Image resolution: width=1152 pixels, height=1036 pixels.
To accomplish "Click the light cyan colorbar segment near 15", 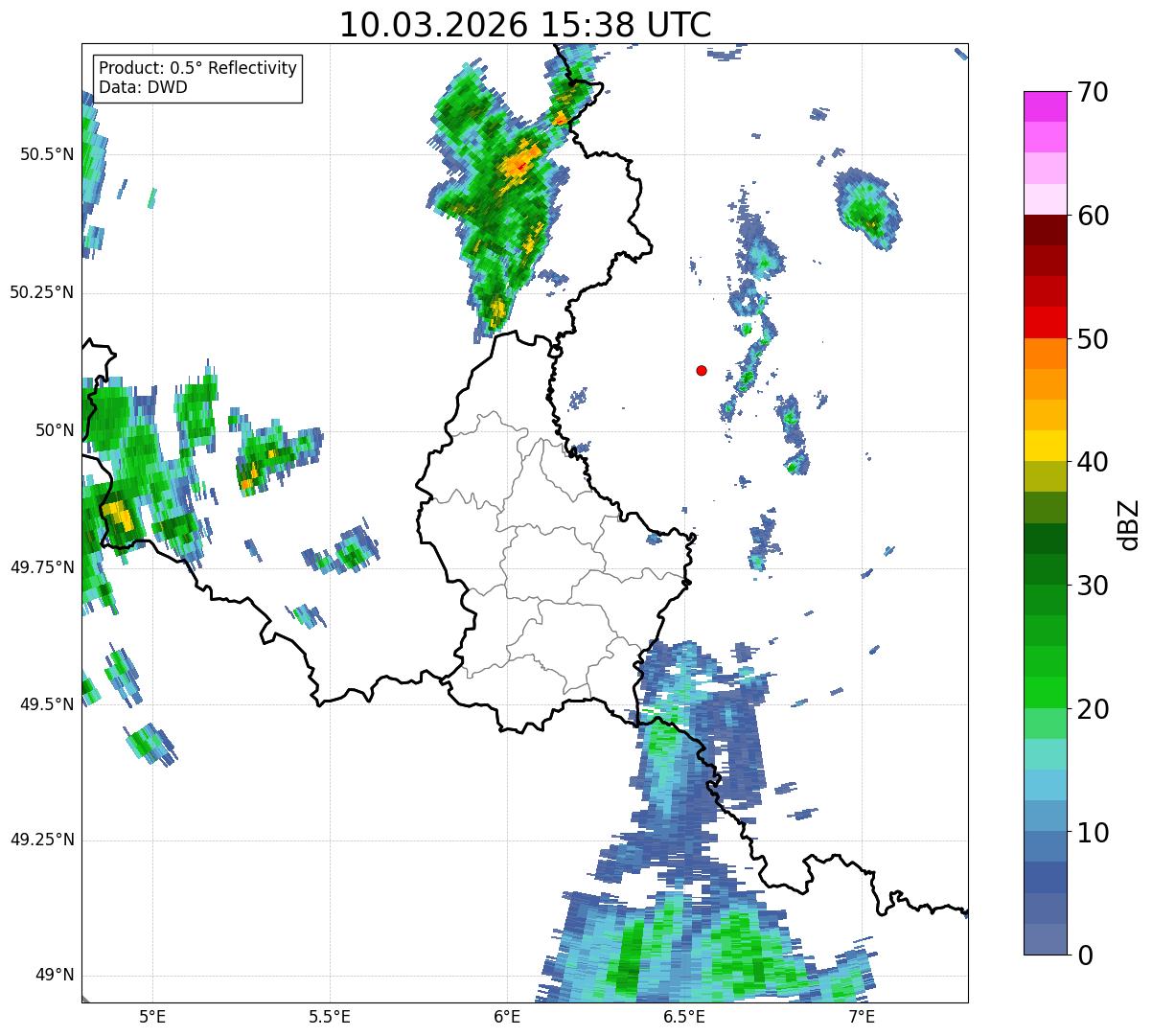I will [1045, 754].
